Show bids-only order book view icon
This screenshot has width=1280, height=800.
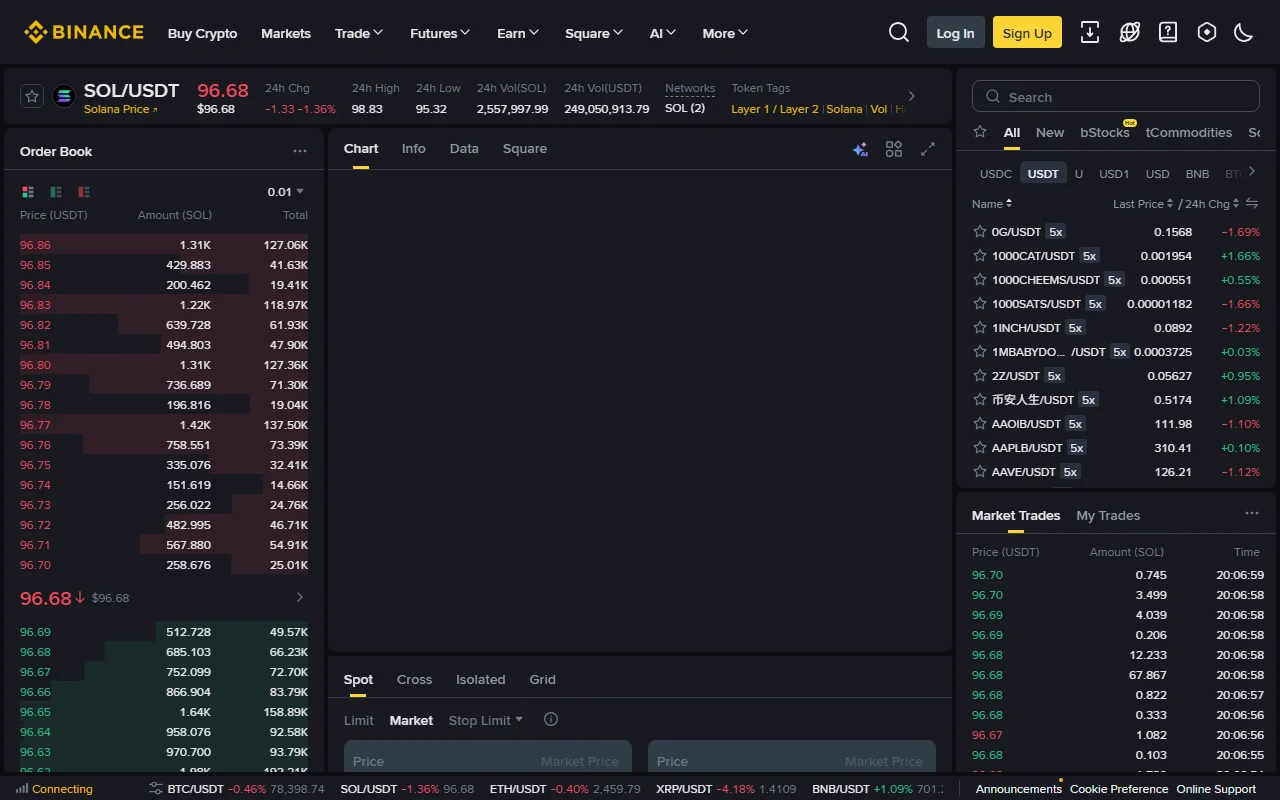point(56,192)
